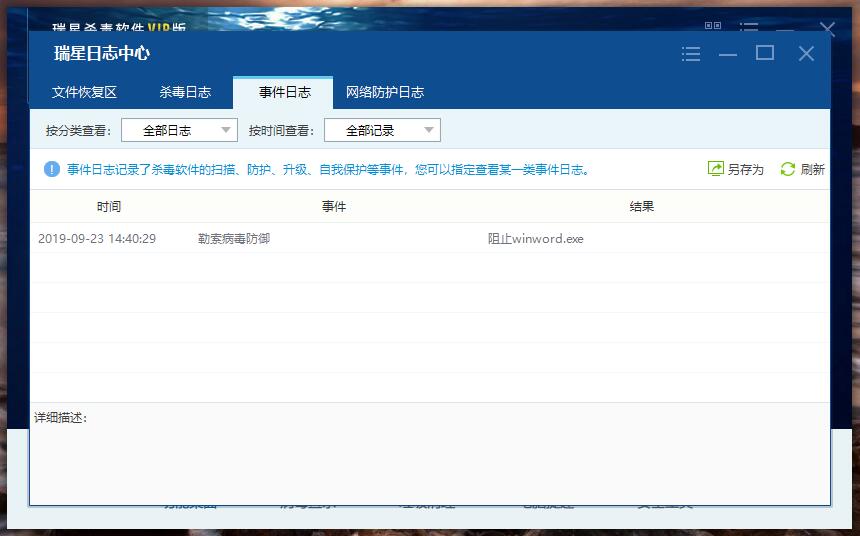Close the 瑞星日志中心 window
860x536 pixels.
pyautogui.click(x=806, y=53)
